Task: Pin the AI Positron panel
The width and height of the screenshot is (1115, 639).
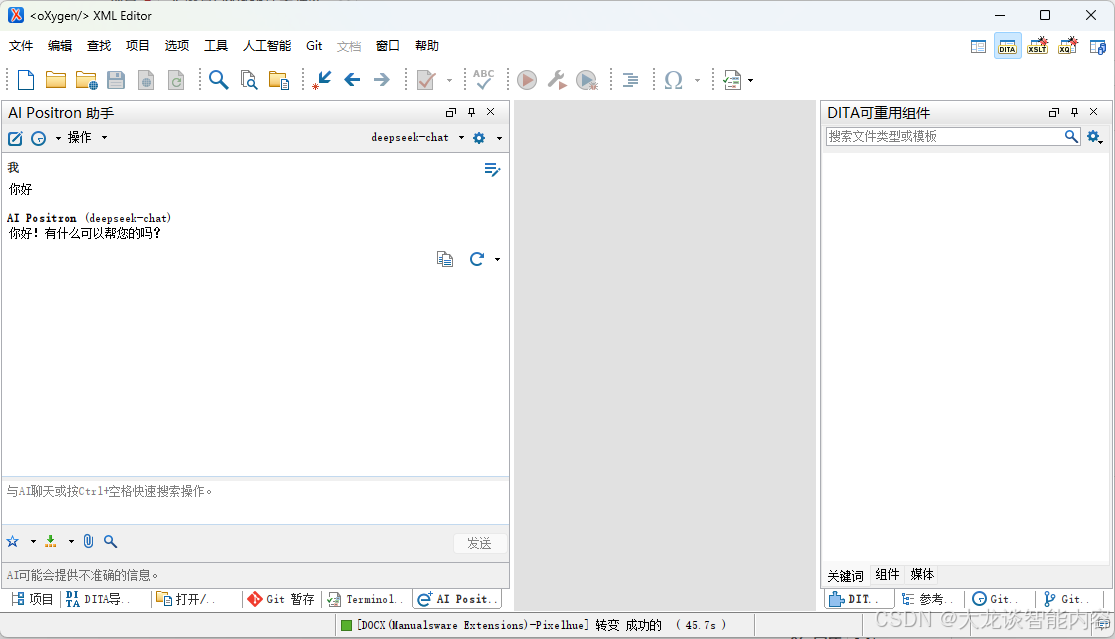Action: click(471, 112)
